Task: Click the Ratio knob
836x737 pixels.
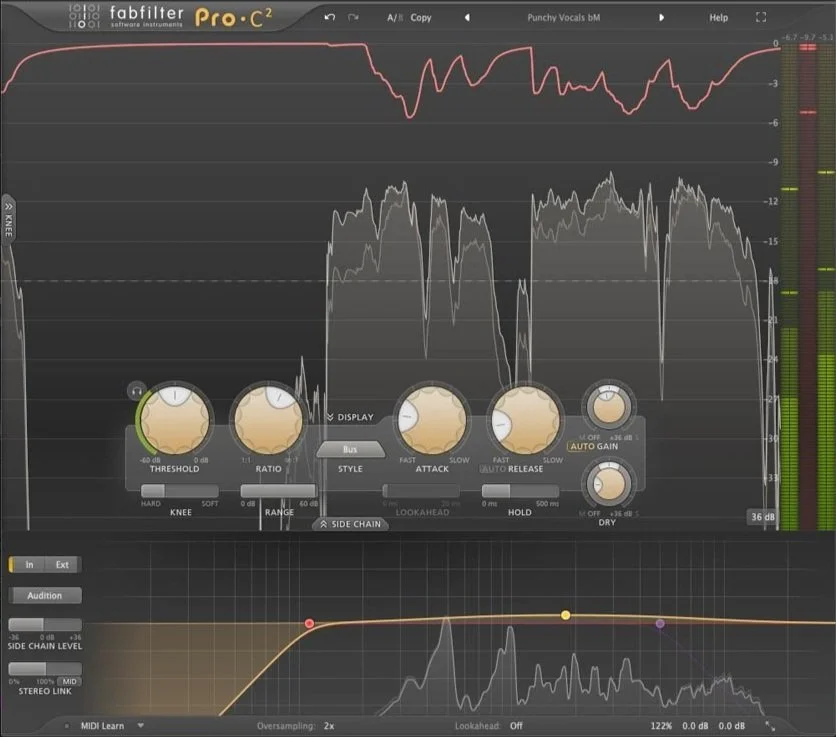Action: pos(268,420)
